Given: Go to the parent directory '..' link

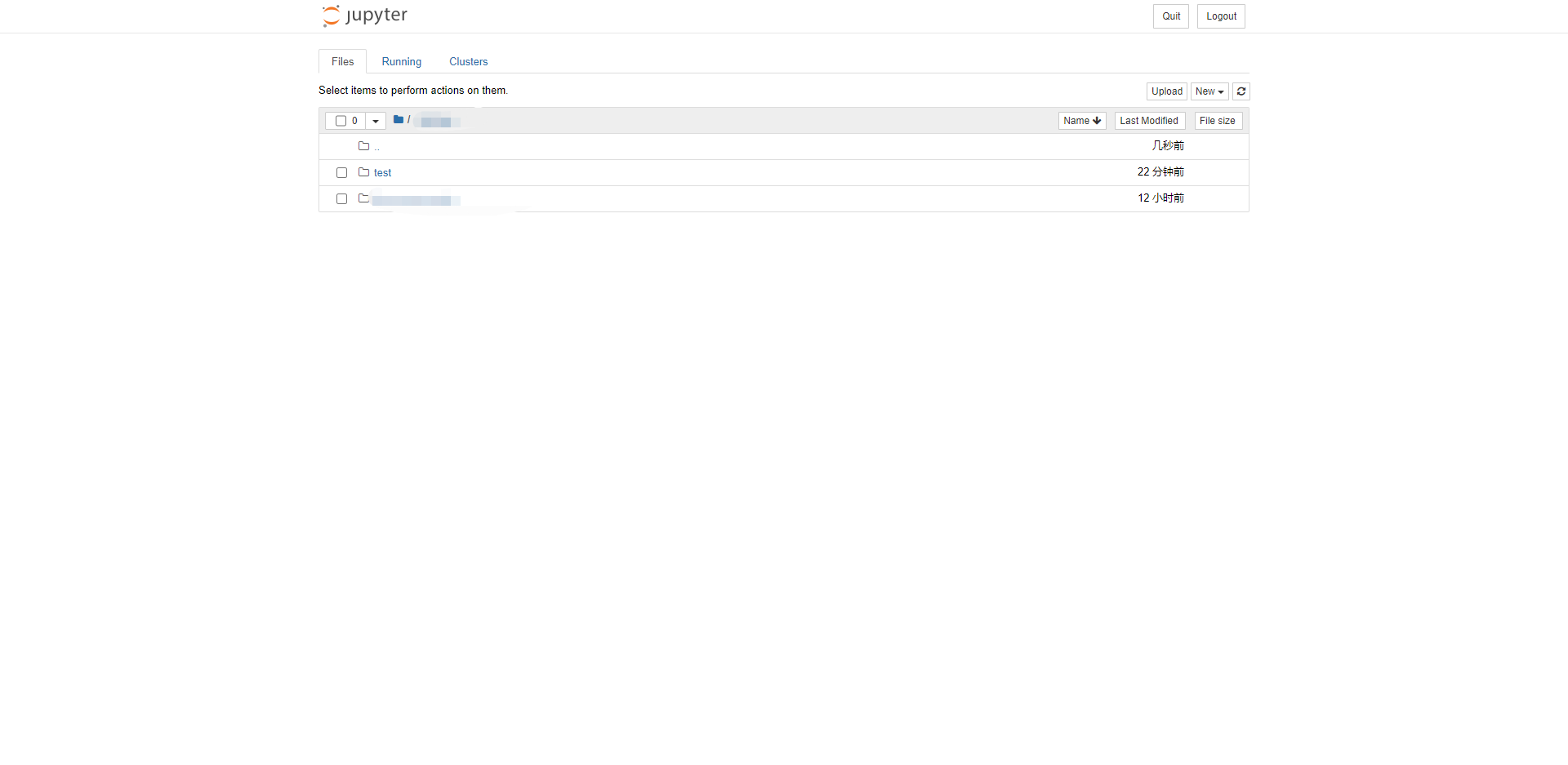Looking at the screenshot, I should (x=376, y=147).
